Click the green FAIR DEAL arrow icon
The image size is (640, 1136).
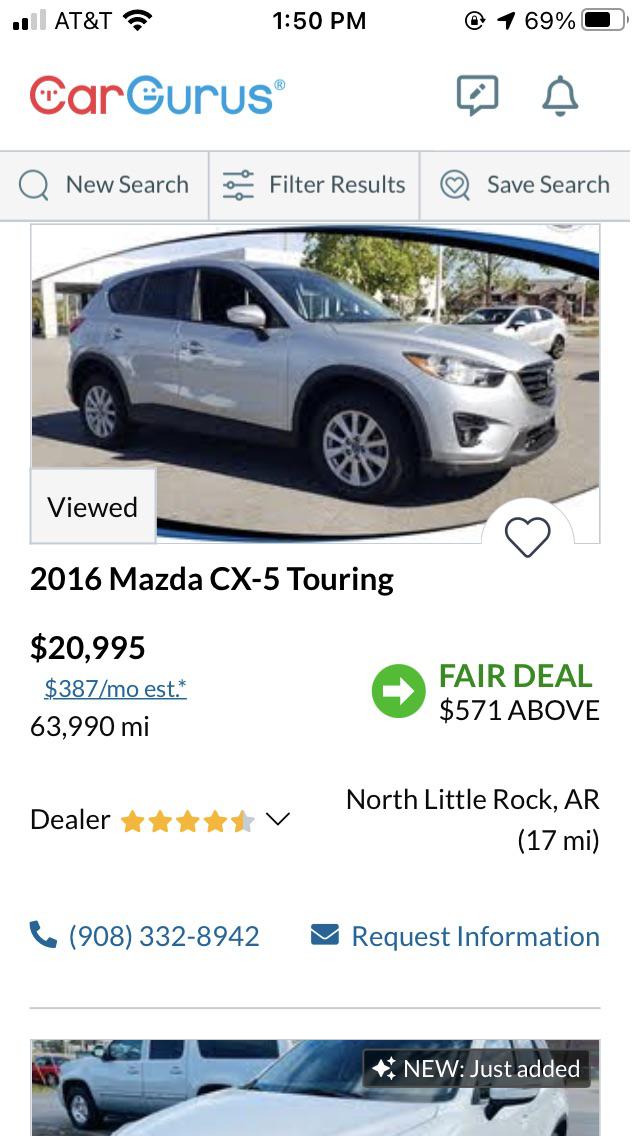coord(399,690)
